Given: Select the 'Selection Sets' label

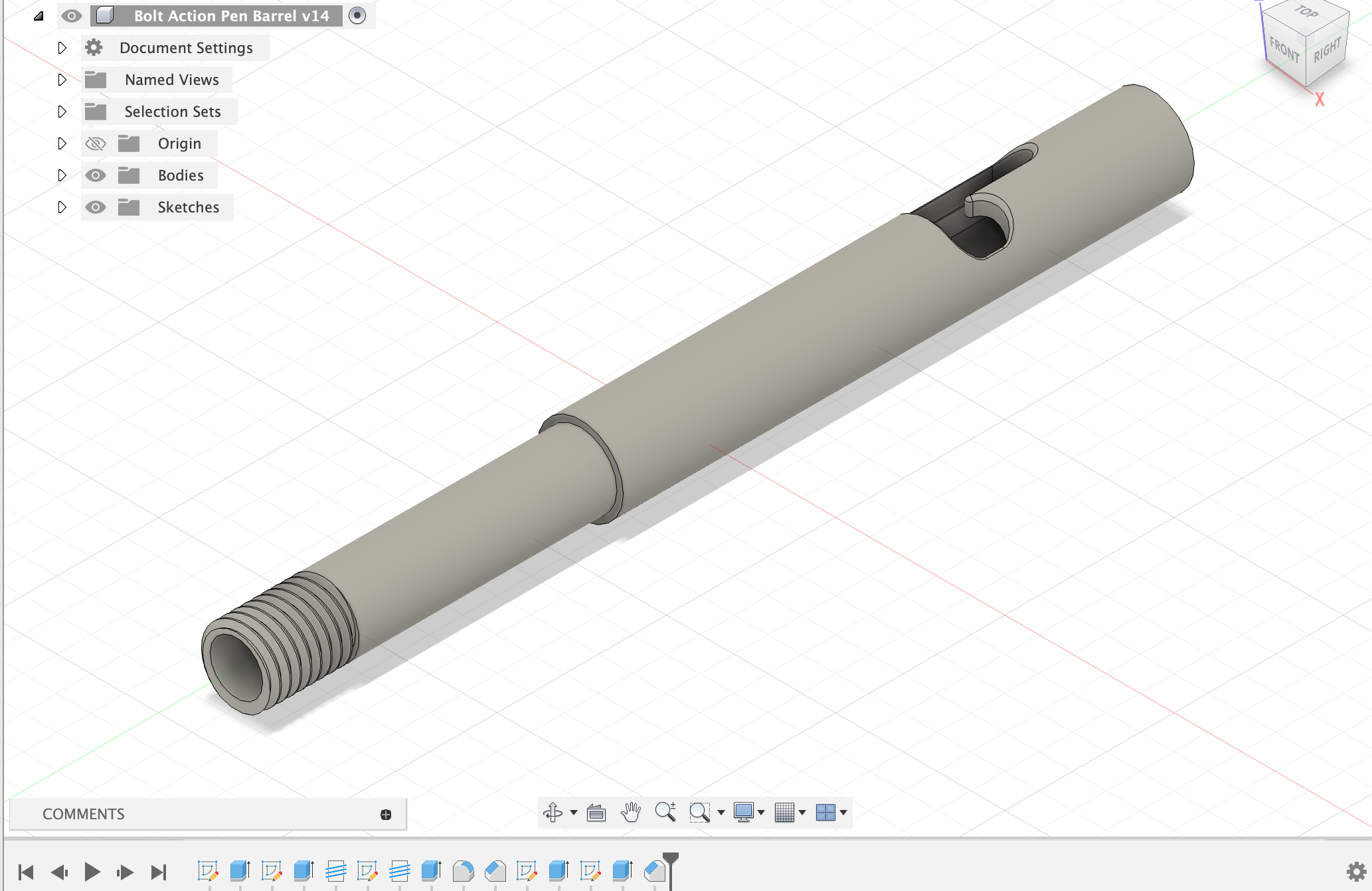Looking at the screenshot, I should coord(173,112).
